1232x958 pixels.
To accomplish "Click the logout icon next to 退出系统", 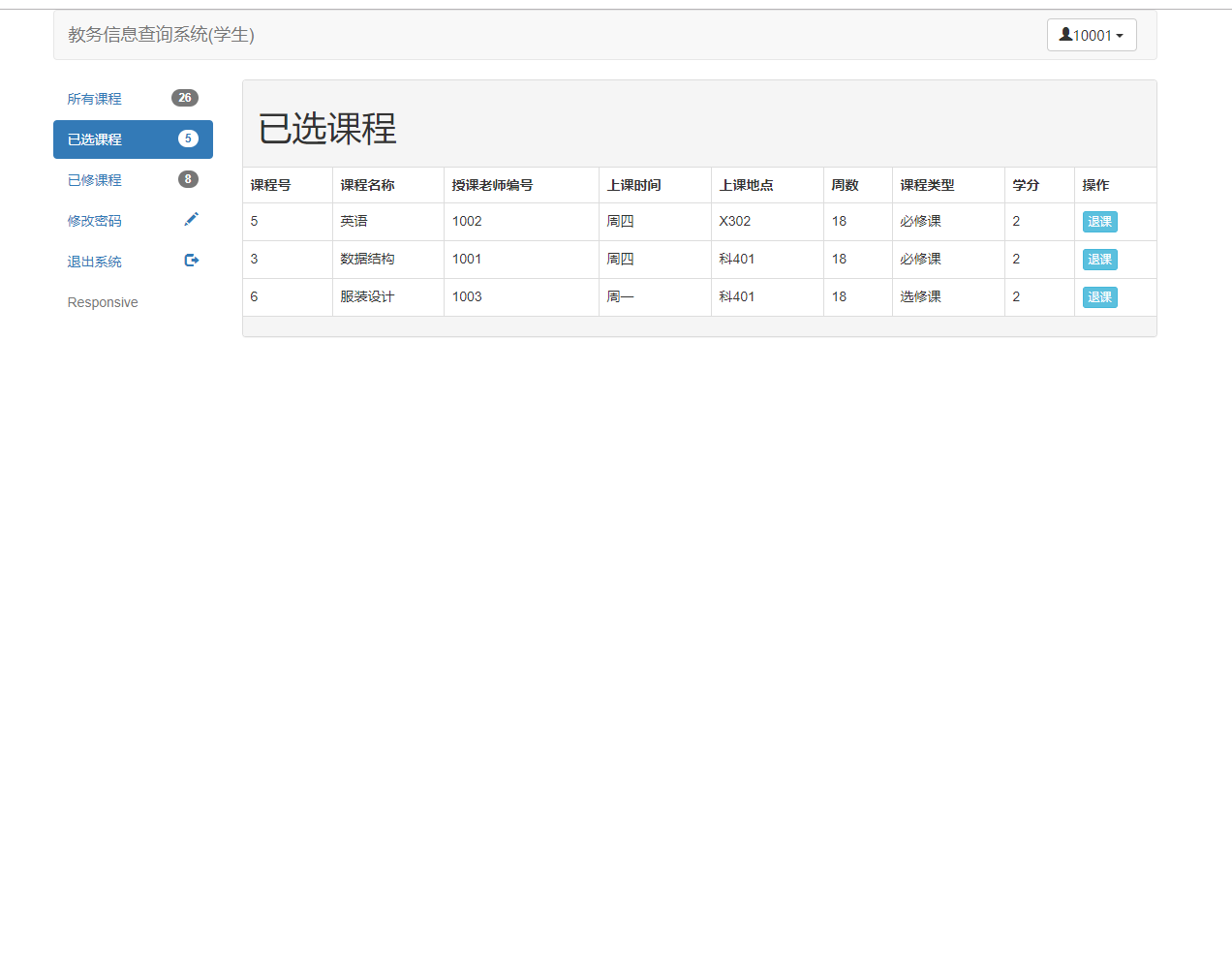I will point(191,260).
